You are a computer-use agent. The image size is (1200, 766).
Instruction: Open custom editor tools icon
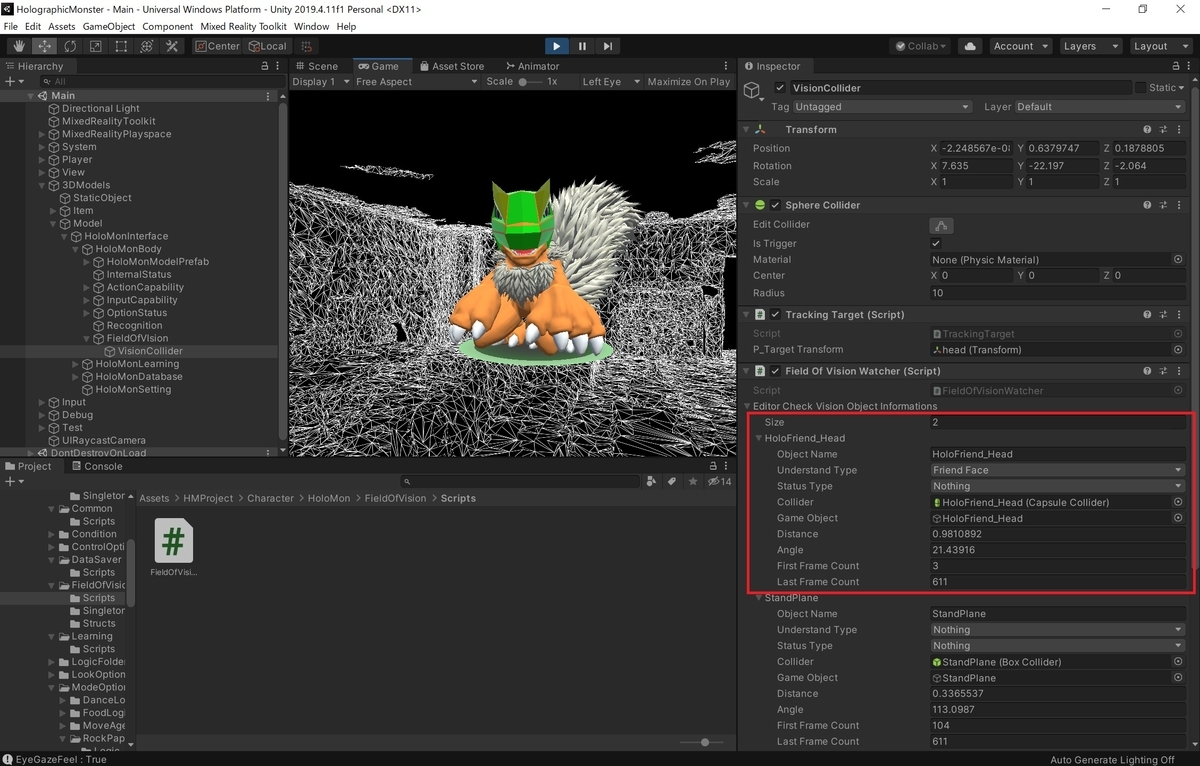(x=172, y=46)
